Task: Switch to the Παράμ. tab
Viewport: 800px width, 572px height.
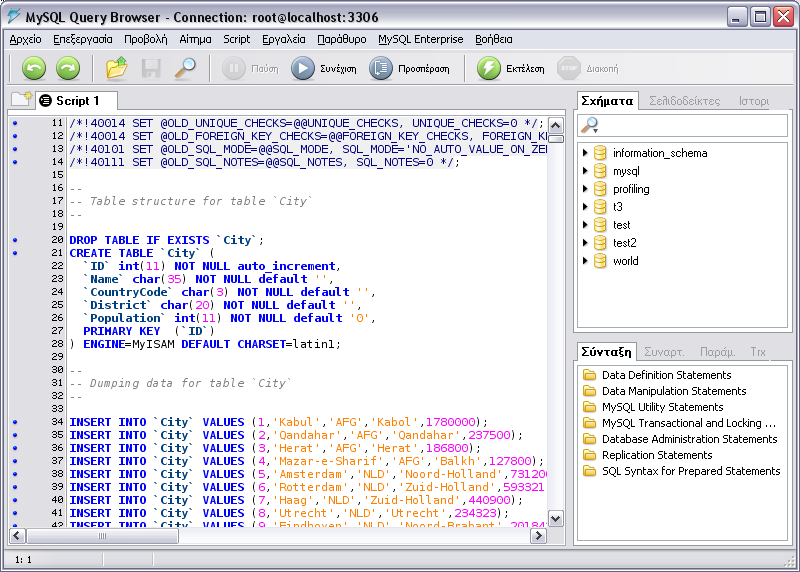Action: point(717,352)
